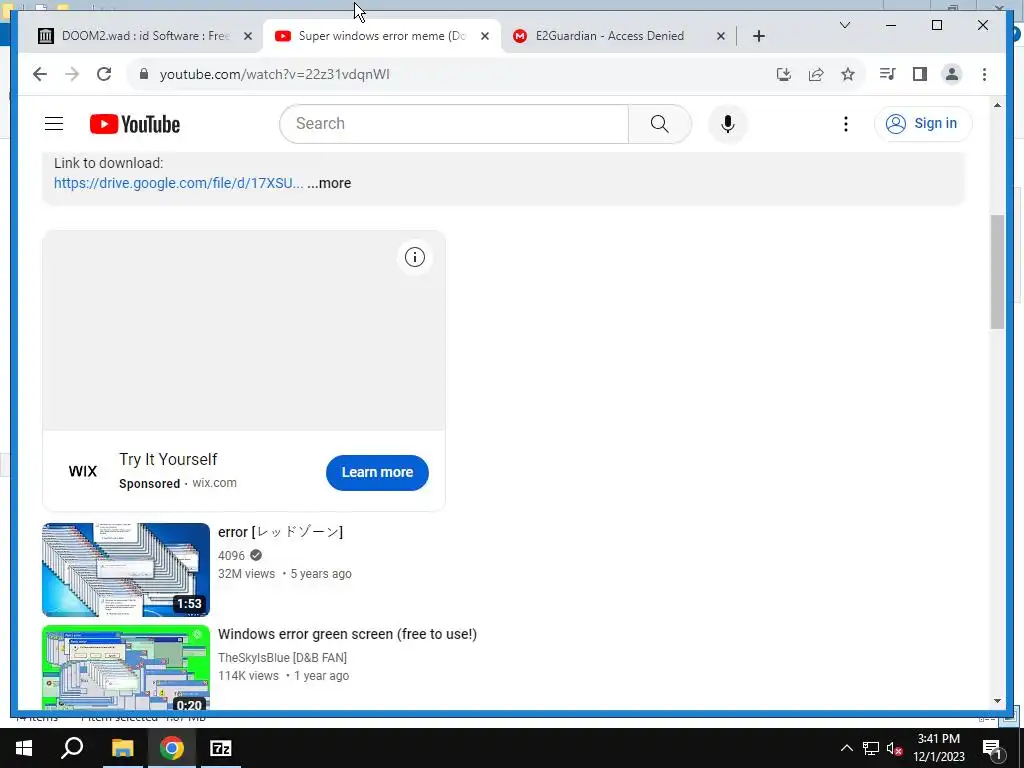This screenshot has height=768, width=1024.
Task: Click the ad info icon
Action: click(x=415, y=257)
